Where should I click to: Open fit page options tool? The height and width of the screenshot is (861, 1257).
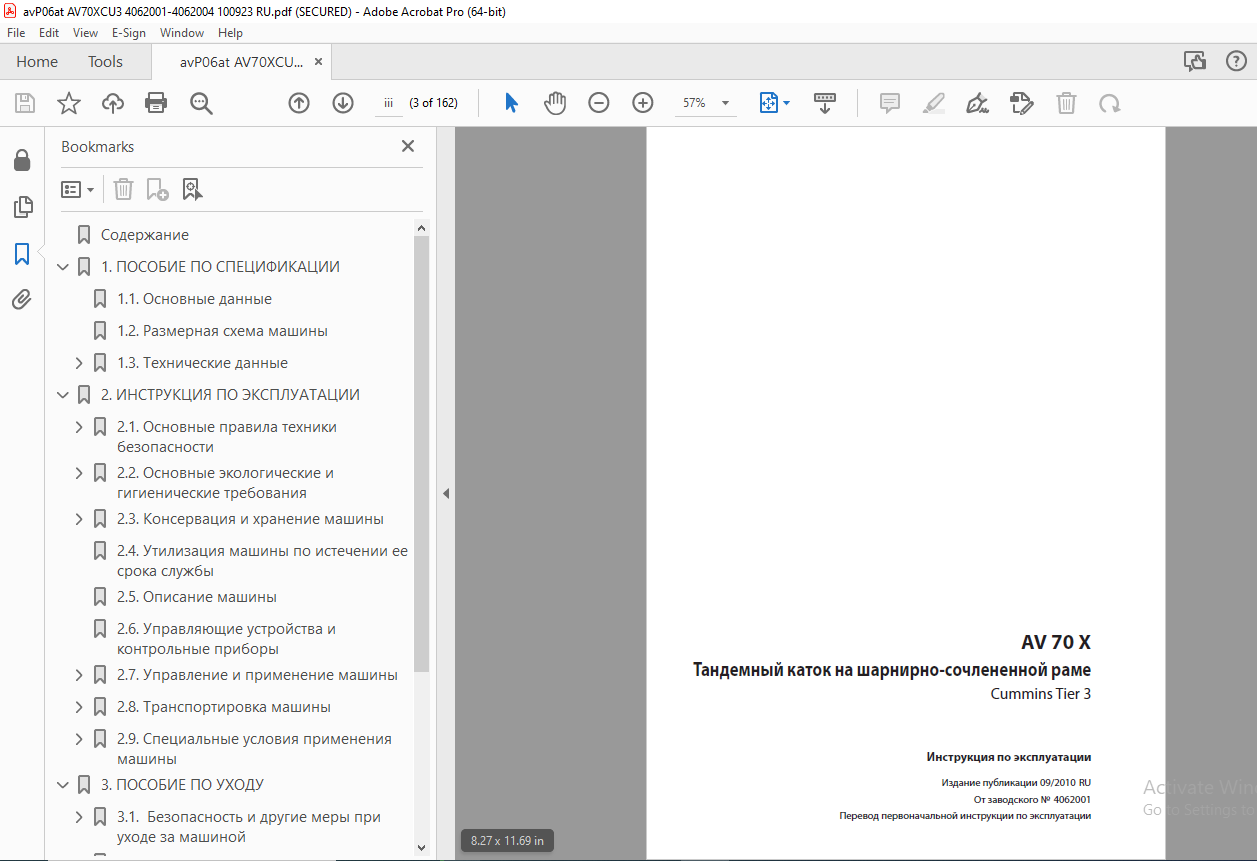pyautogui.click(x=774, y=103)
